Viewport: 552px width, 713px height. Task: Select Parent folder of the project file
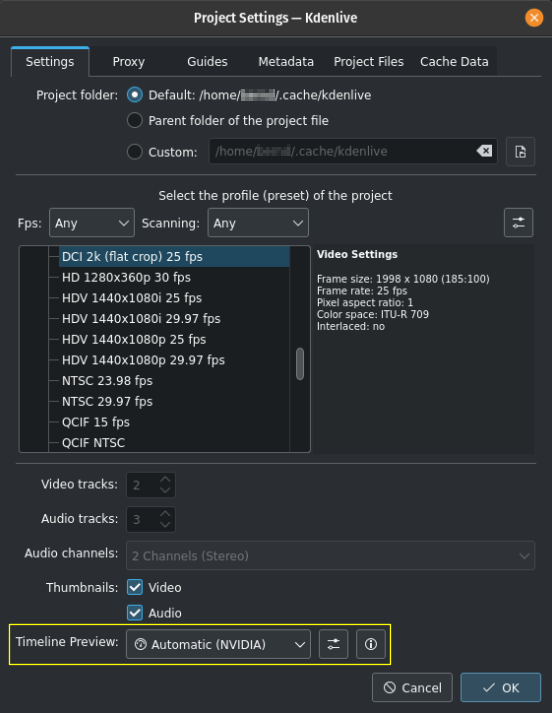[x=135, y=121]
